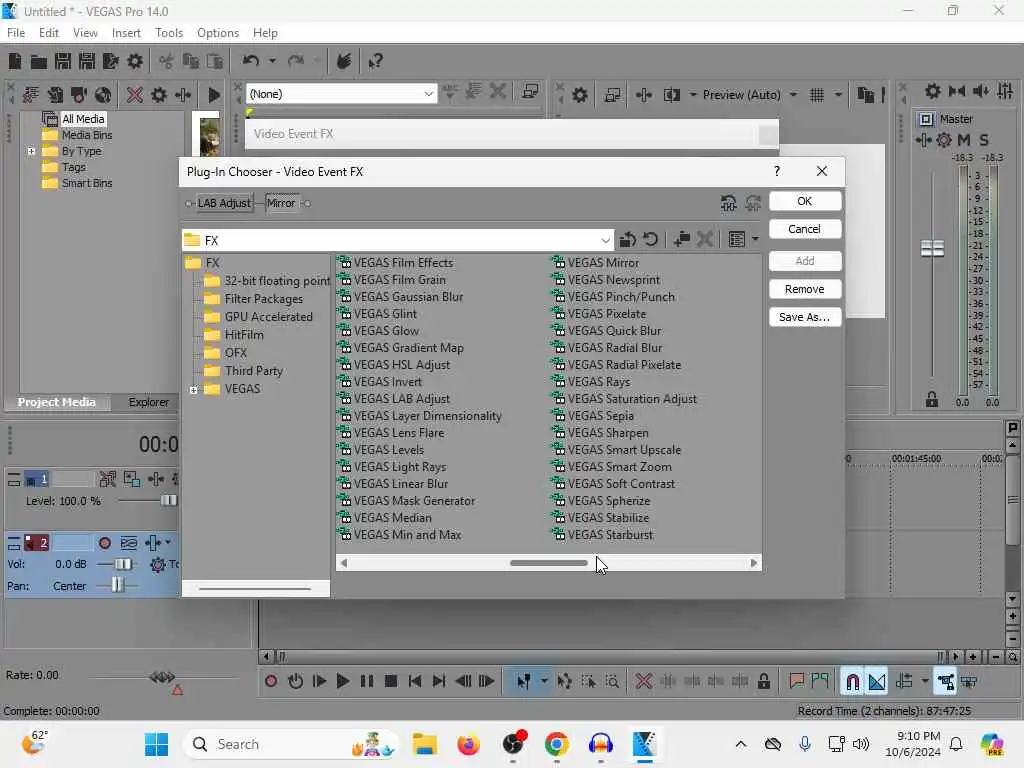Click the audio track Pan slider
This screenshot has height=768, width=1024.
[x=117, y=586]
